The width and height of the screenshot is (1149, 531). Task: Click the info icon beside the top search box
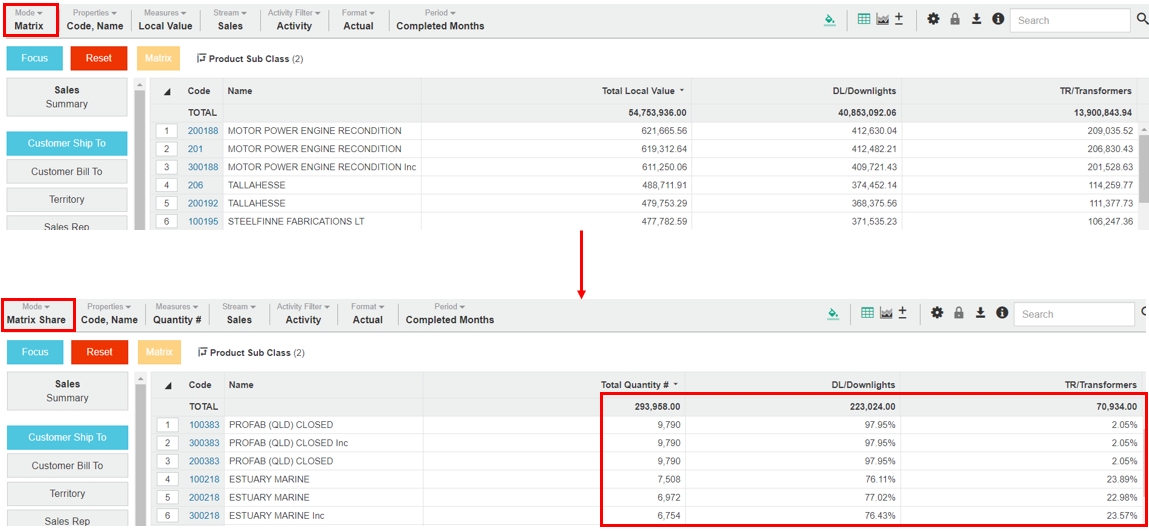(x=998, y=19)
